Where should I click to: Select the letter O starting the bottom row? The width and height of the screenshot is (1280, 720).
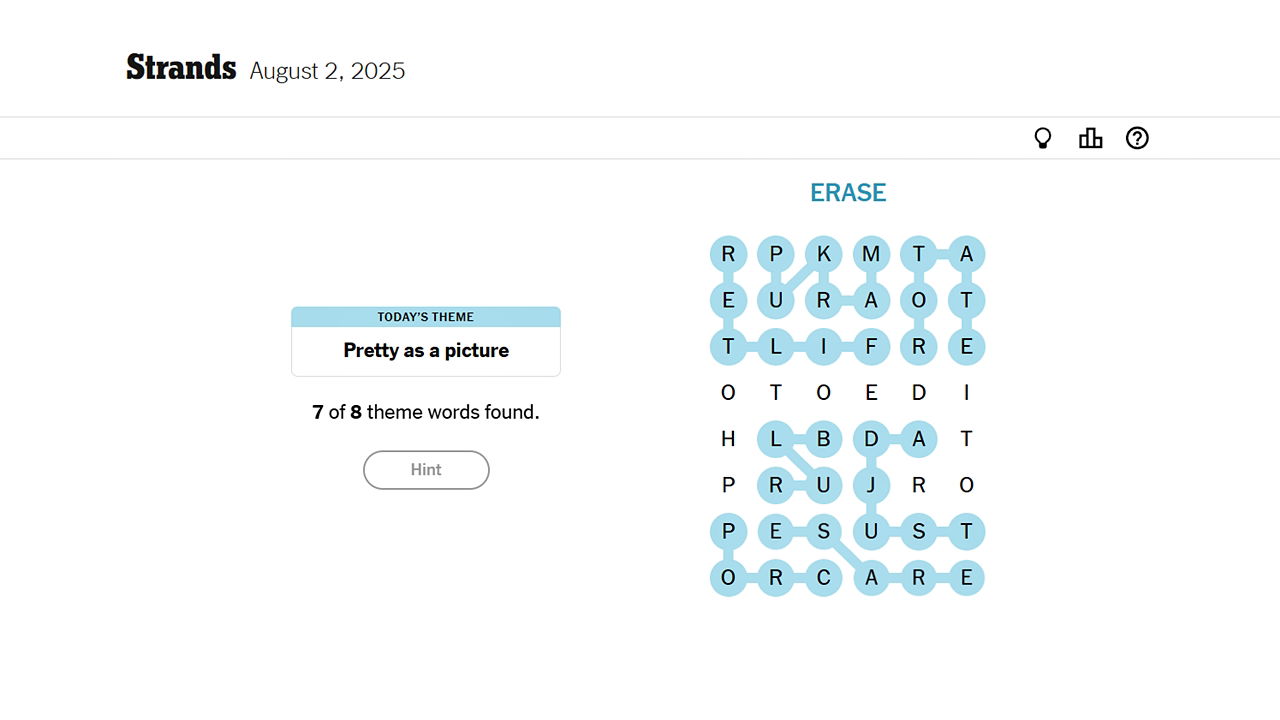click(728, 578)
